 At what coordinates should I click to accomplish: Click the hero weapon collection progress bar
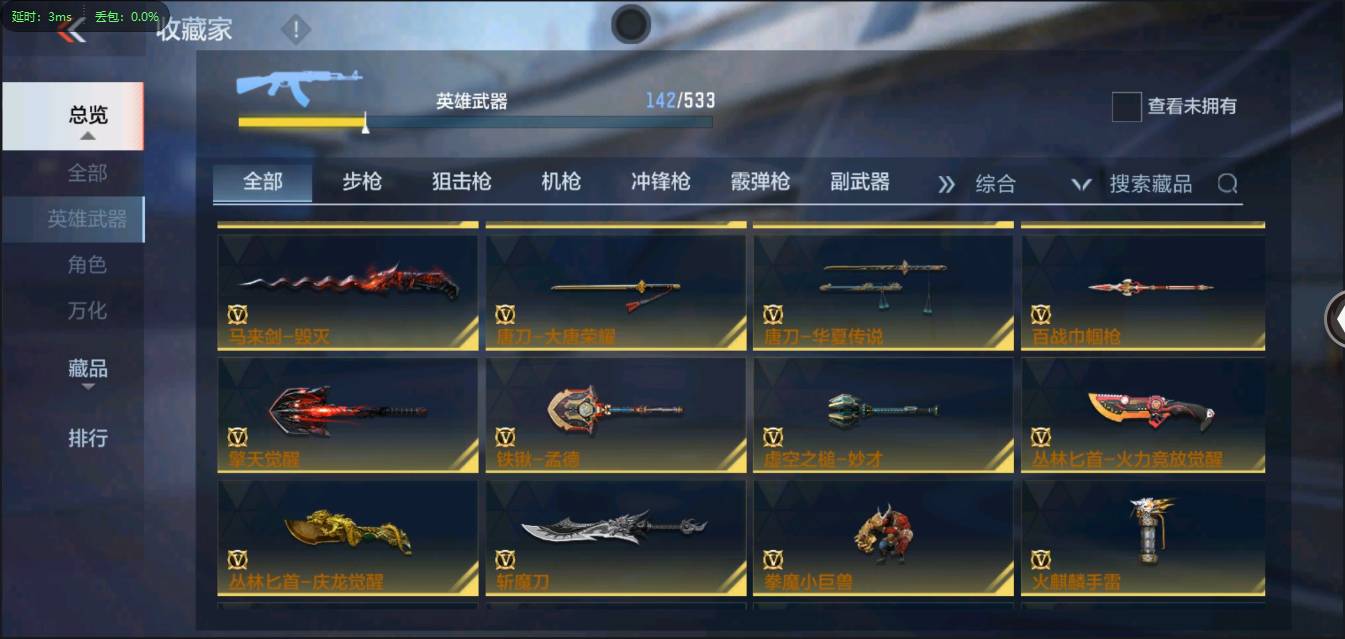(x=475, y=122)
